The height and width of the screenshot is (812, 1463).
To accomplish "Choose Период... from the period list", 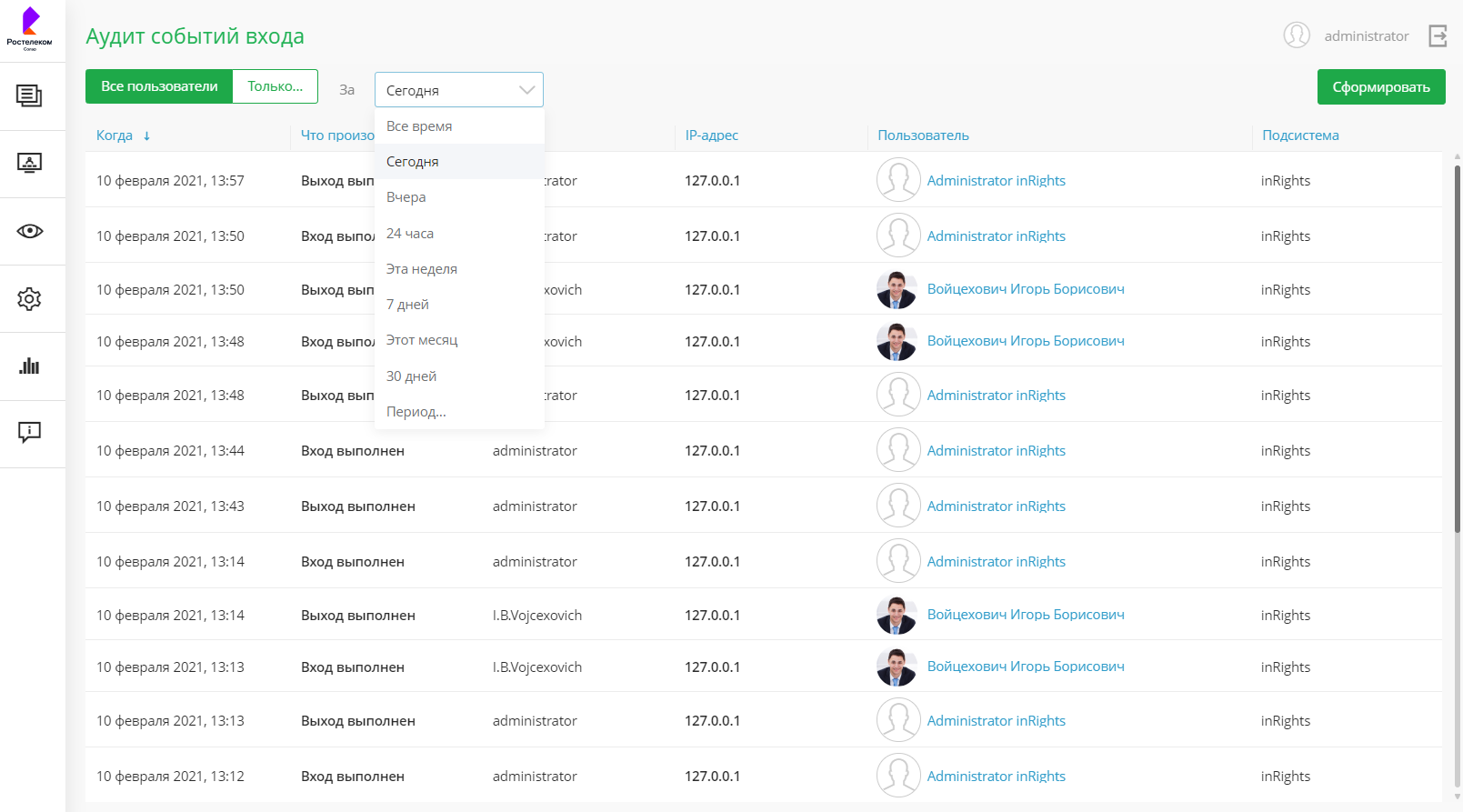I will coord(459,412).
